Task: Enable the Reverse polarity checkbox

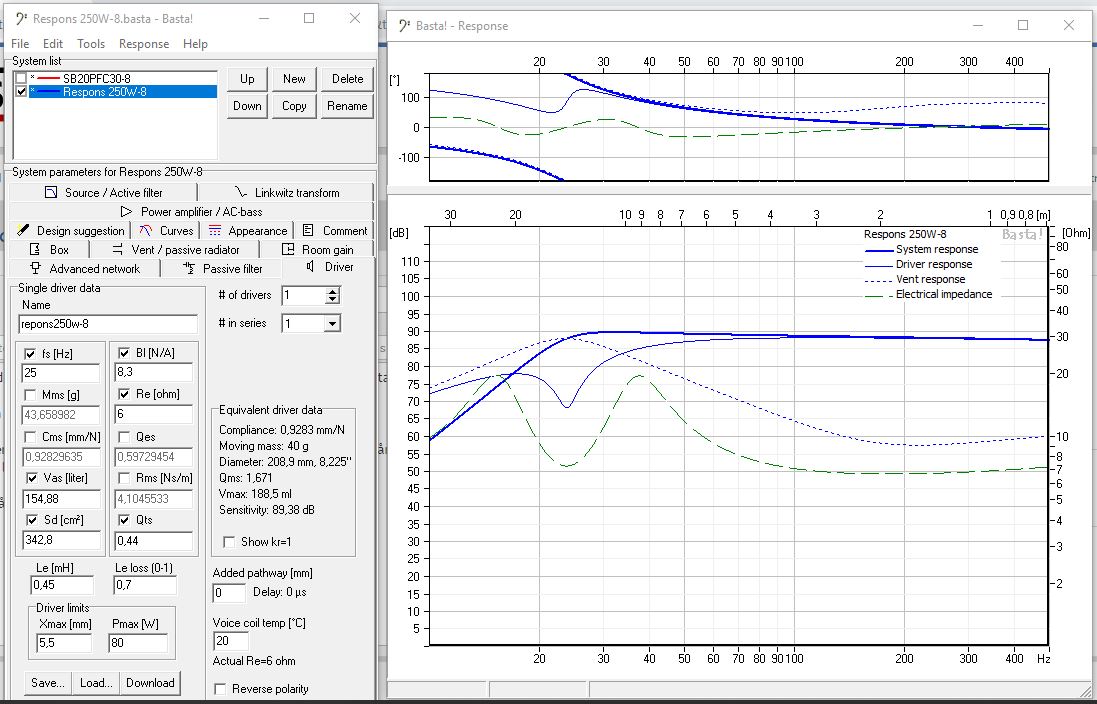Action: click(221, 689)
